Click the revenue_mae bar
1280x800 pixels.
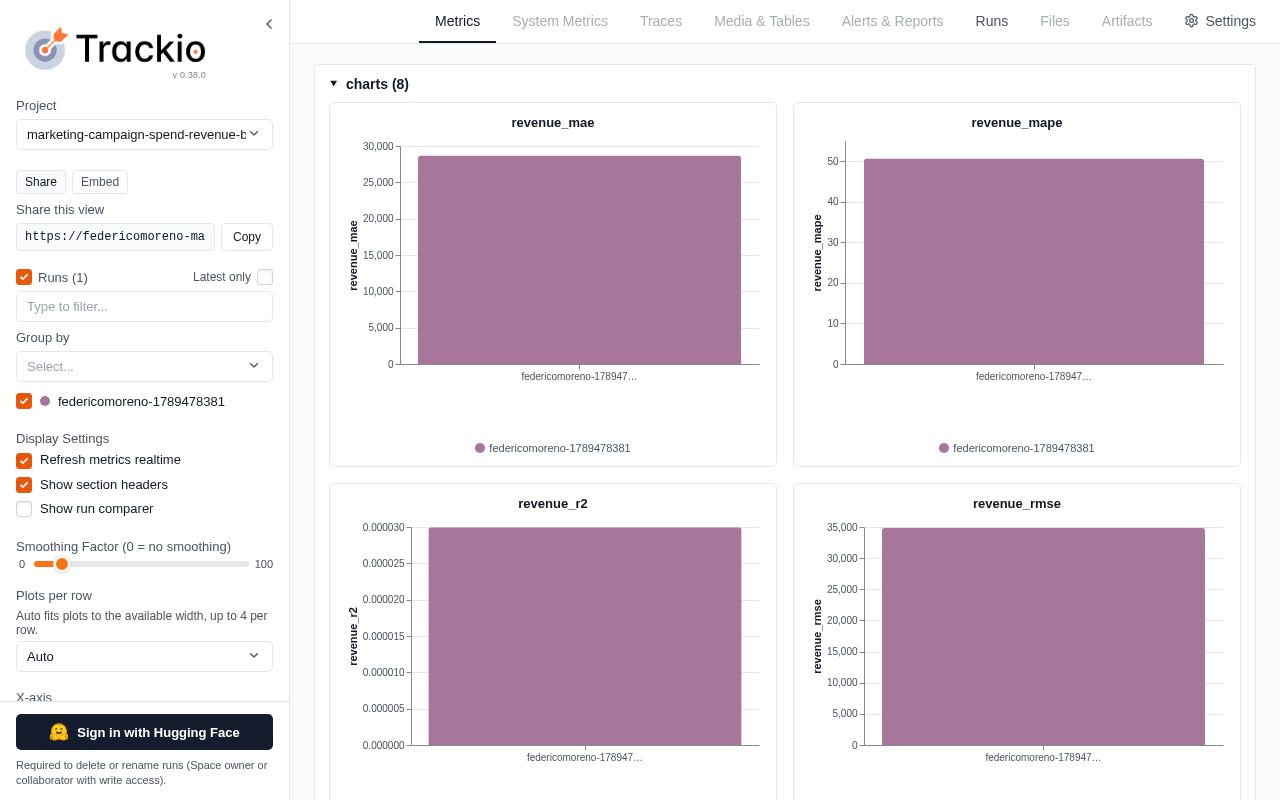pyautogui.click(x=579, y=260)
